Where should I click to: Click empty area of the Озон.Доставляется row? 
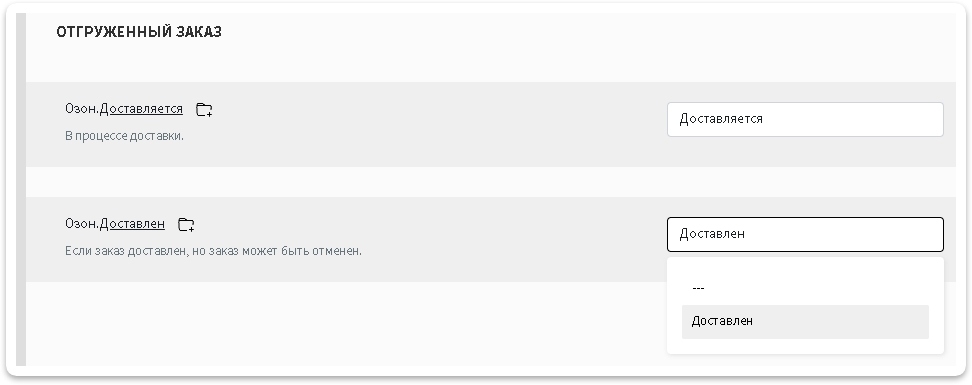click(x=434, y=124)
